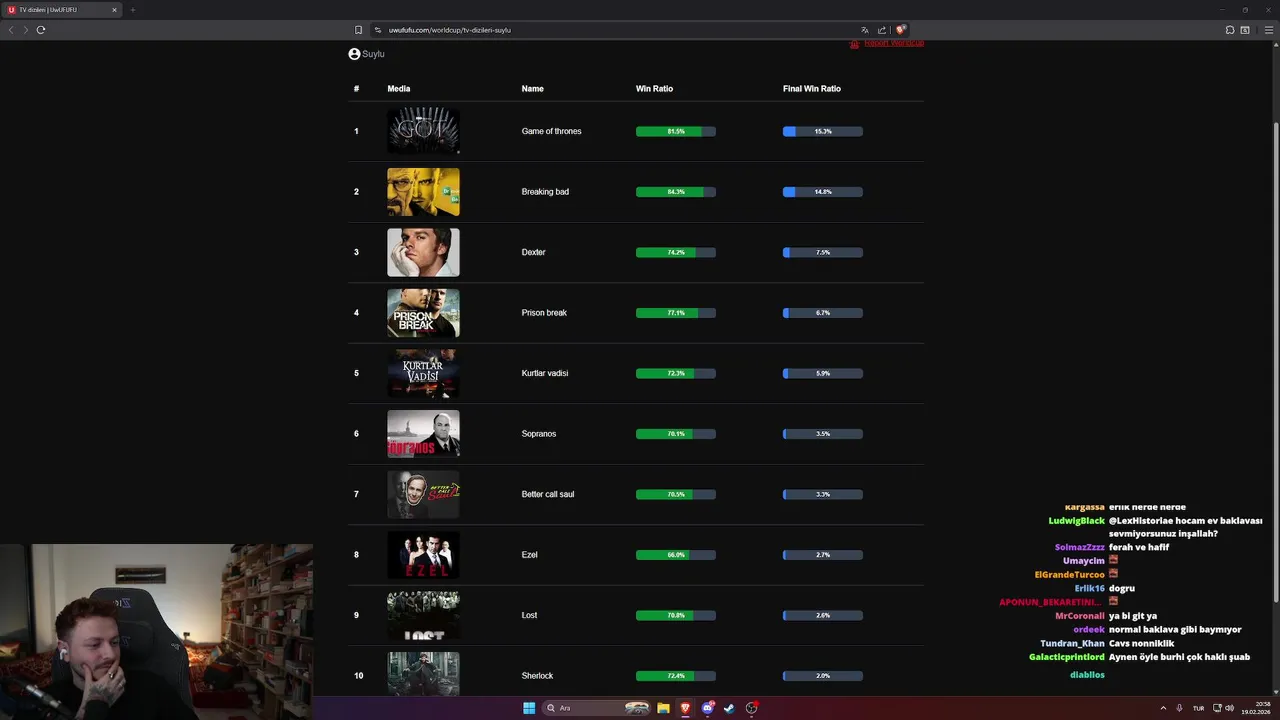This screenshot has height=720, width=1280.
Task: Click Game of Thrones green win ratio bar
Action: pos(676,131)
